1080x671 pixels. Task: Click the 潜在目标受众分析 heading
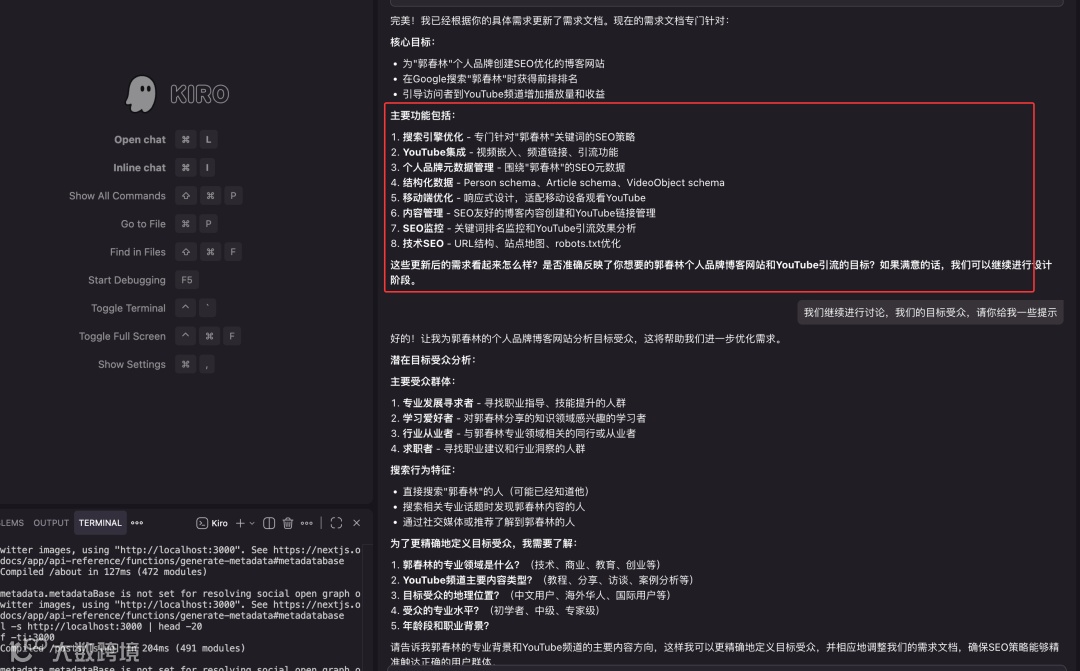pos(433,360)
